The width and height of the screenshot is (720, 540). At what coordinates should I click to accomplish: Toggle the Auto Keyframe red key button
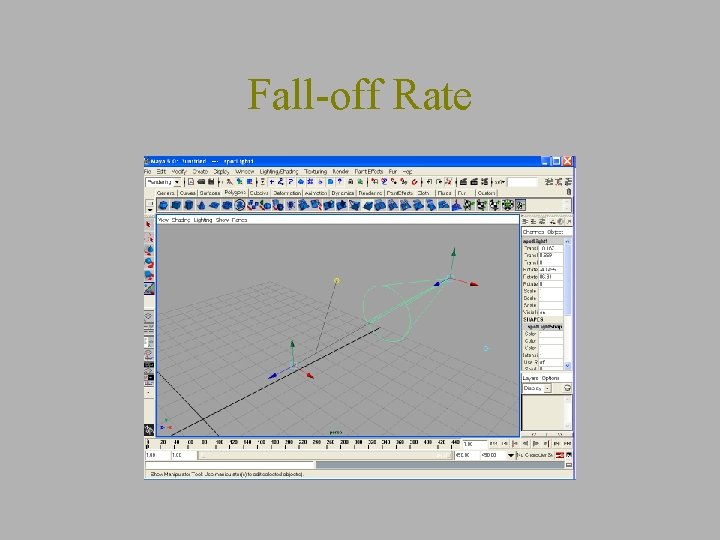coord(560,455)
